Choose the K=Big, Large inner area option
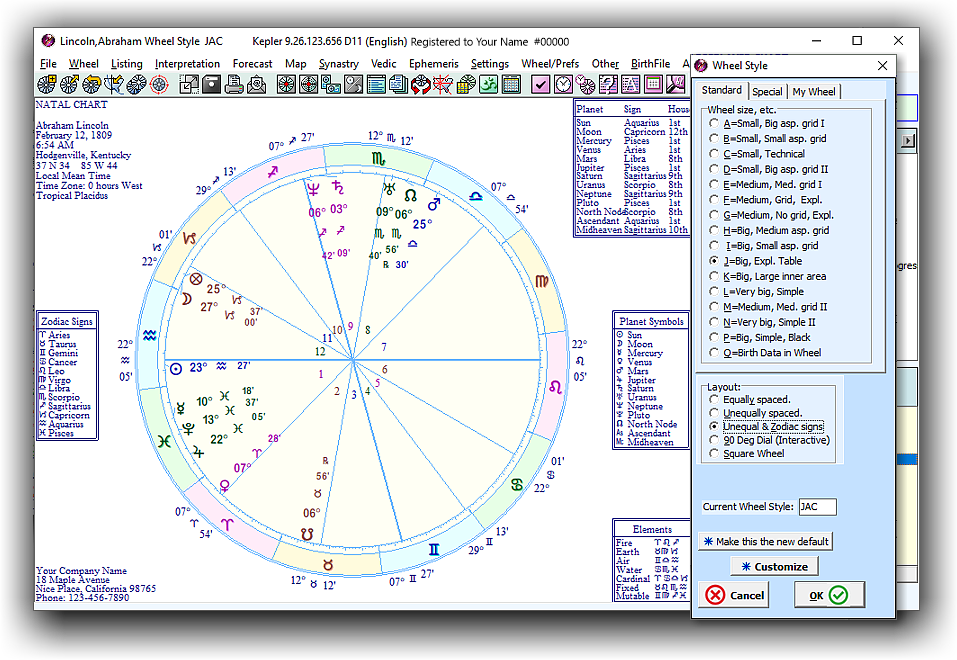This screenshot has height=660, width=957. click(x=713, y=276)
